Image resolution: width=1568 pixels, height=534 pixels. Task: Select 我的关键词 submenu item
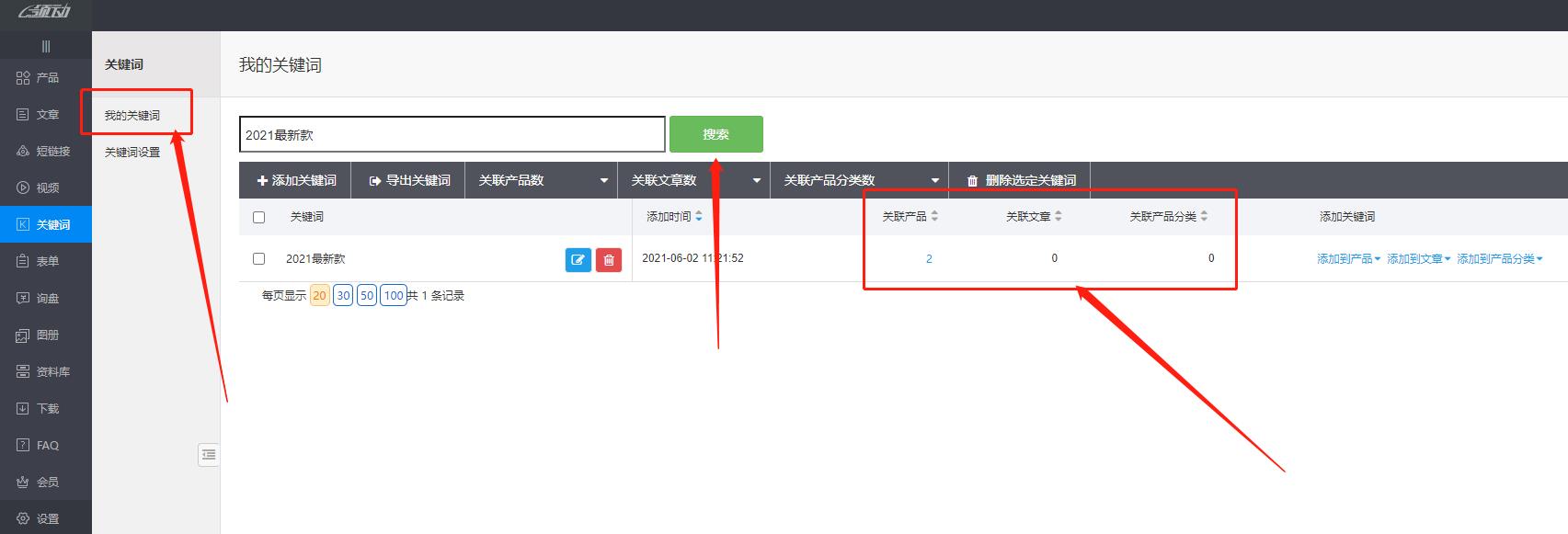[132, 116]
